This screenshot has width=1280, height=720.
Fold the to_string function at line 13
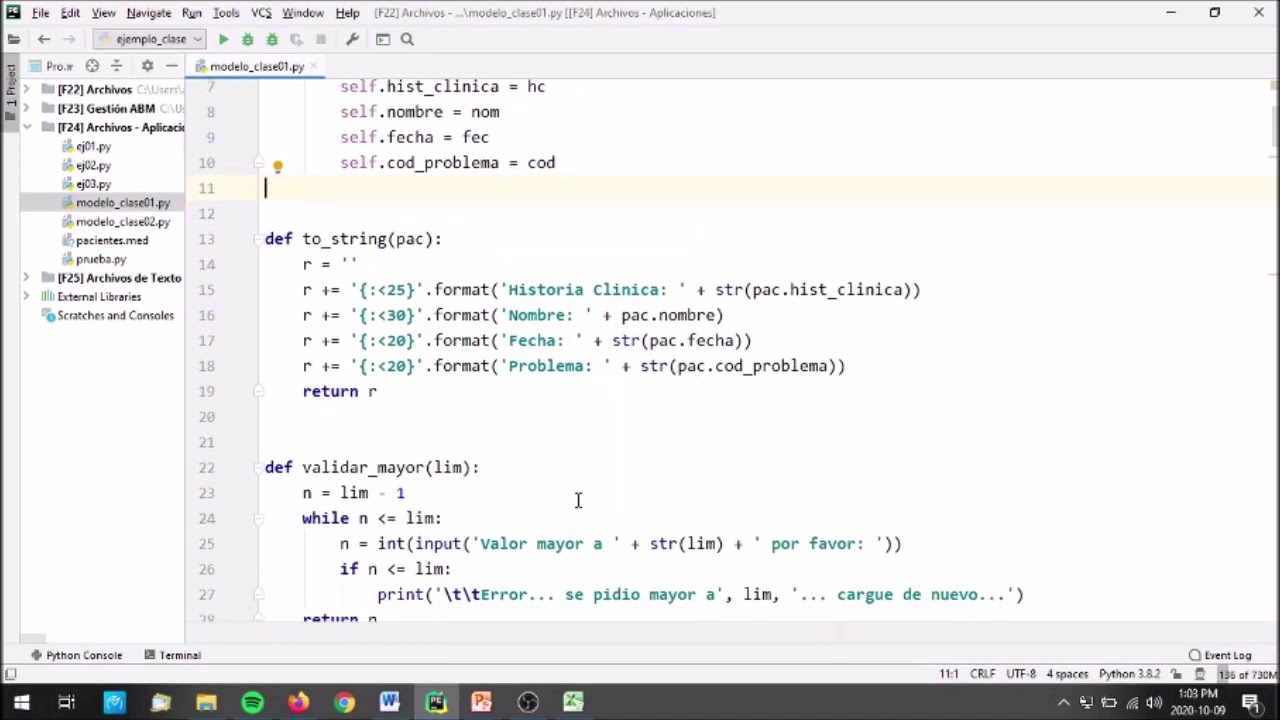pyautogui.click(x=258, y=239)
